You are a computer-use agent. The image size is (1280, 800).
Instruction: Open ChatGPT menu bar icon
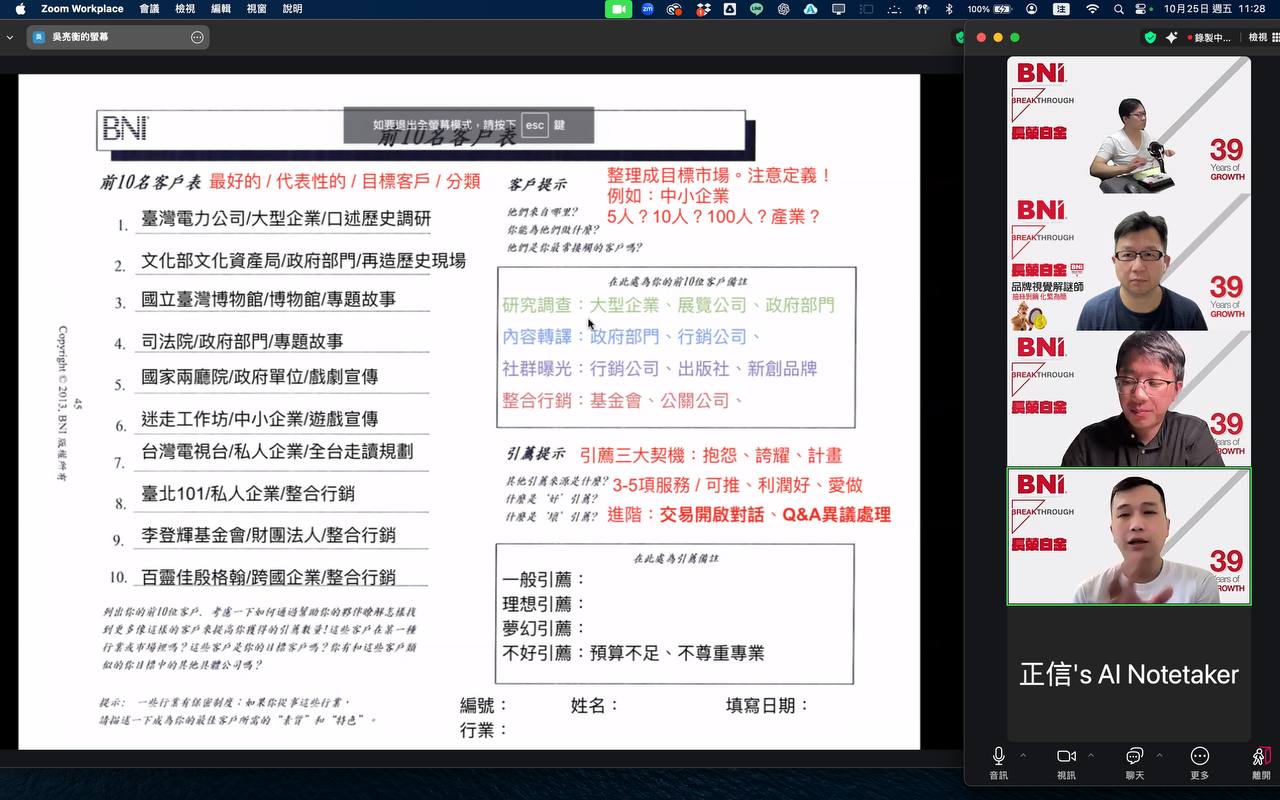784,8
